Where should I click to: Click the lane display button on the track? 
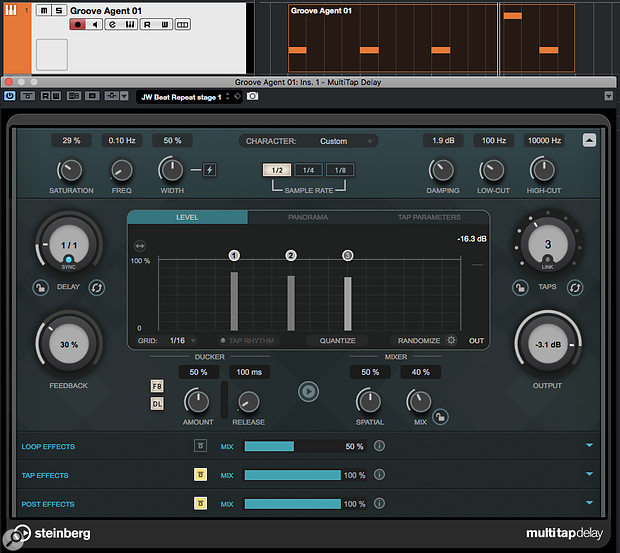[x=182, y=25]
